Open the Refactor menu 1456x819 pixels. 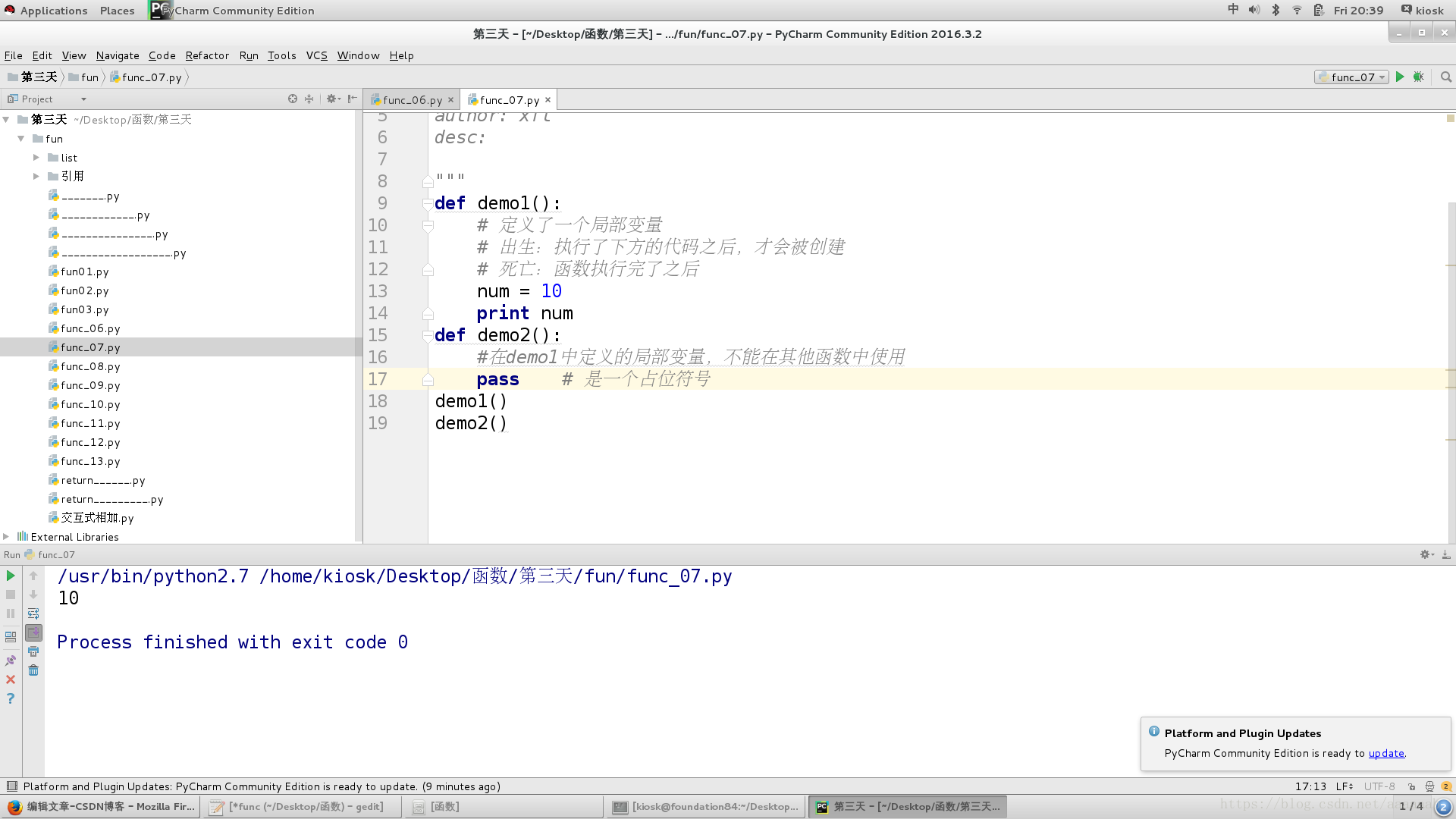pyautogui.click(x=207, y=55)
